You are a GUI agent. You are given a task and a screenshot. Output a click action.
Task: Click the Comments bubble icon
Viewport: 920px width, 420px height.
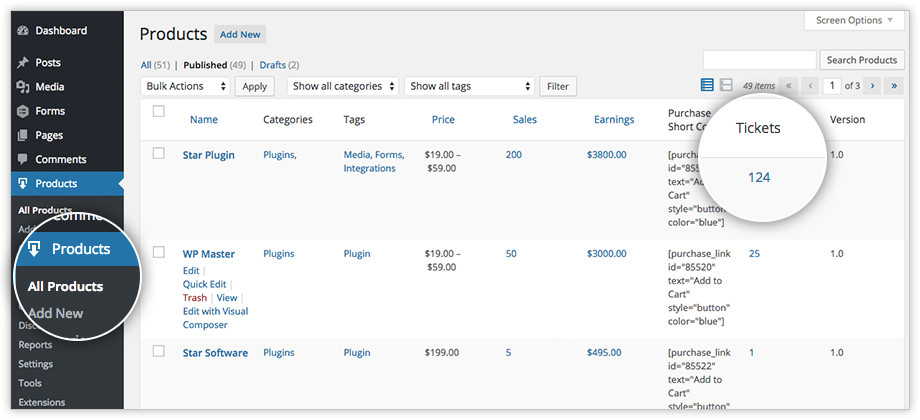pos(23,159)
